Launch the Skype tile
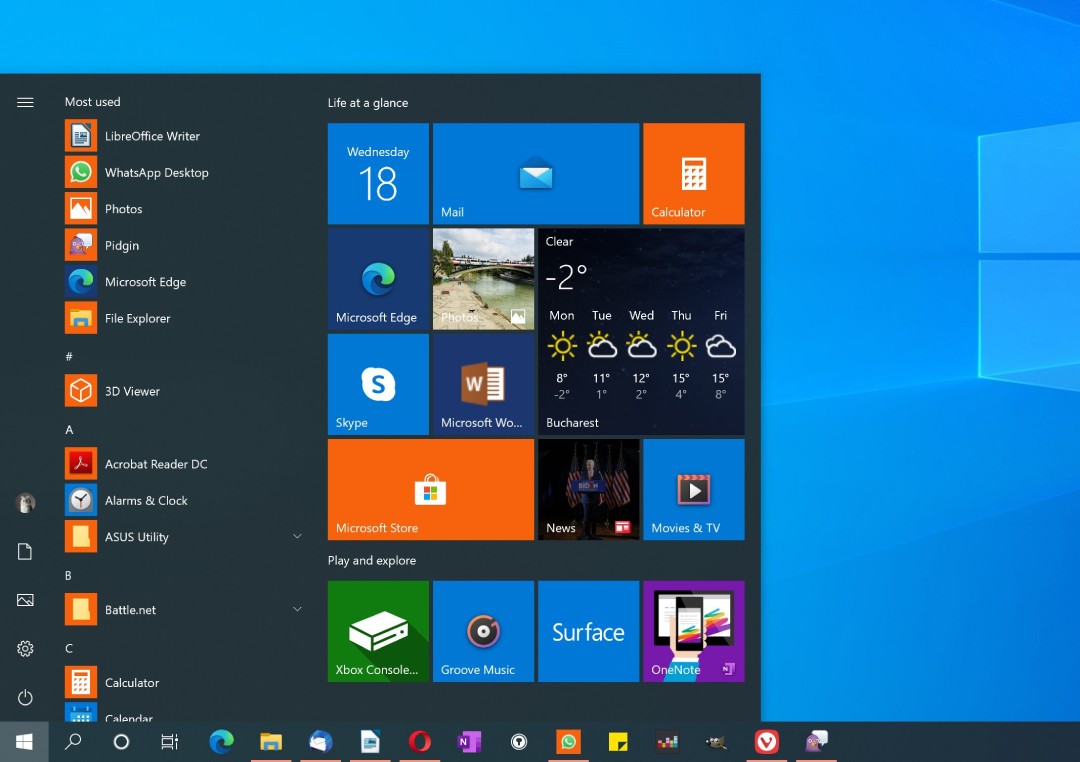 coord(378,384)
